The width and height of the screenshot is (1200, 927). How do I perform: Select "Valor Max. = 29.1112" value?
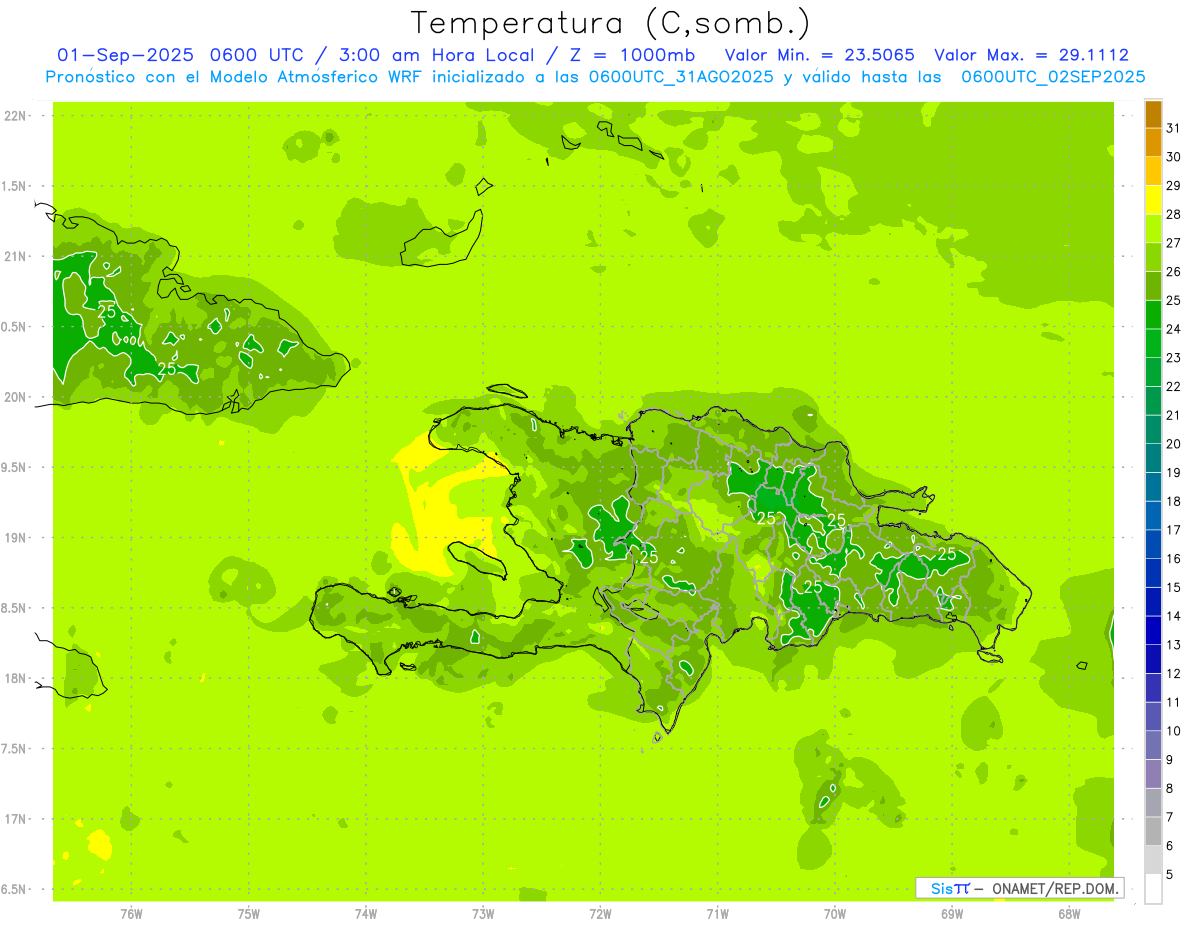tap(1031, 55)
